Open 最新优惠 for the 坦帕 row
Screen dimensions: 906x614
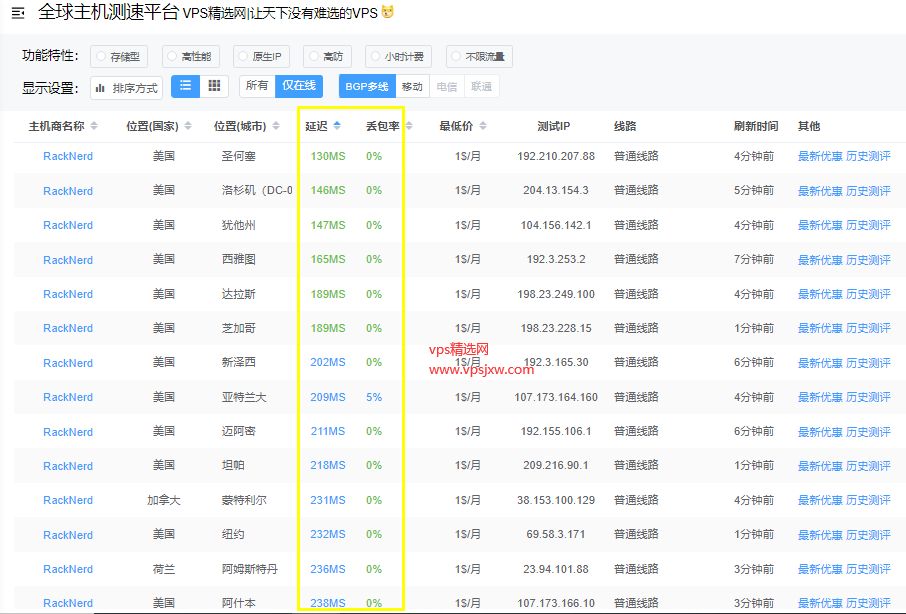click(x=820, y=466)
